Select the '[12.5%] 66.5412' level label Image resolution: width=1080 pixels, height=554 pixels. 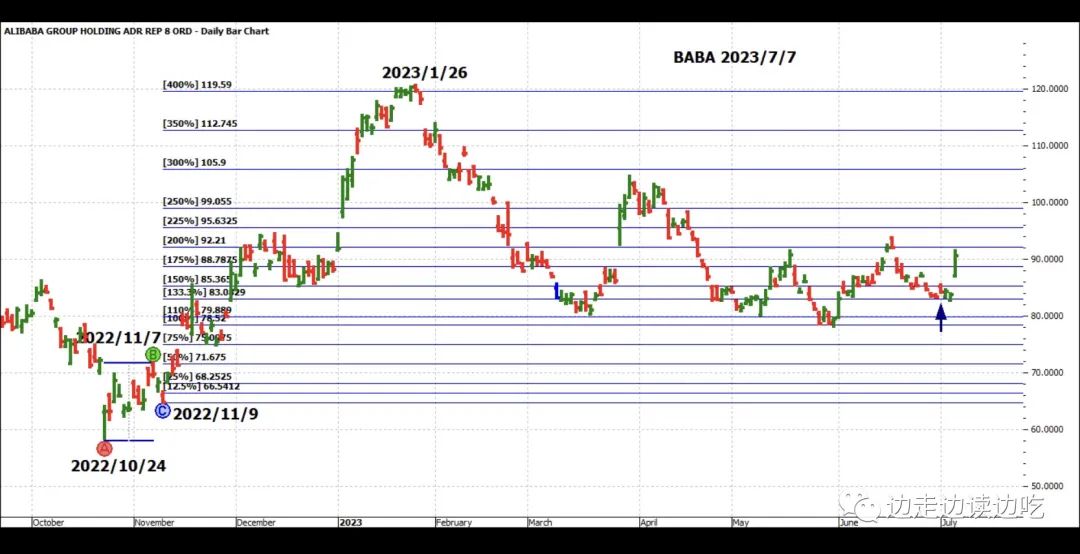click(201, 387)
